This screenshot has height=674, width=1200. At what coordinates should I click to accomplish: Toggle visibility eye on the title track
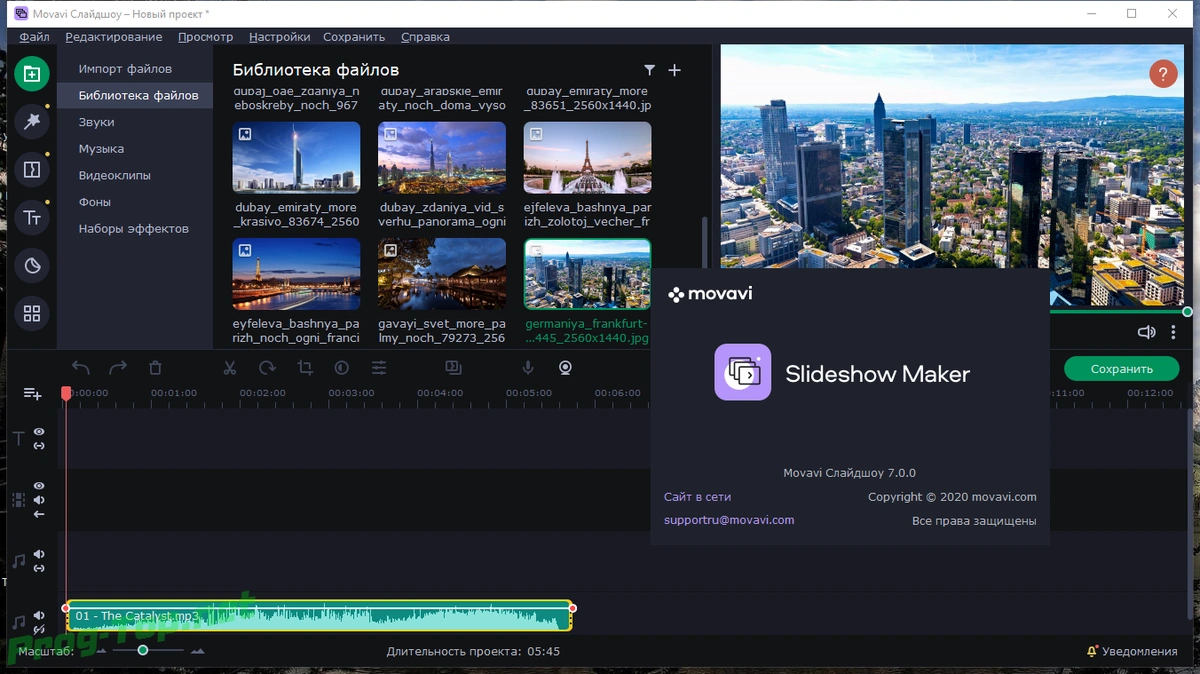point(40,431)
